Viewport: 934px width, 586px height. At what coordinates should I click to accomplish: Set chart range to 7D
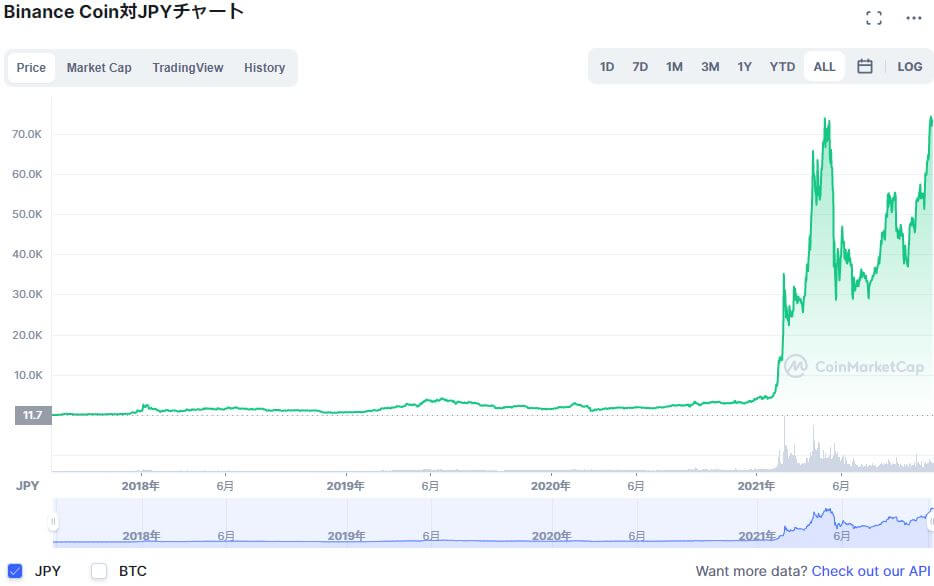pos(640,67)
